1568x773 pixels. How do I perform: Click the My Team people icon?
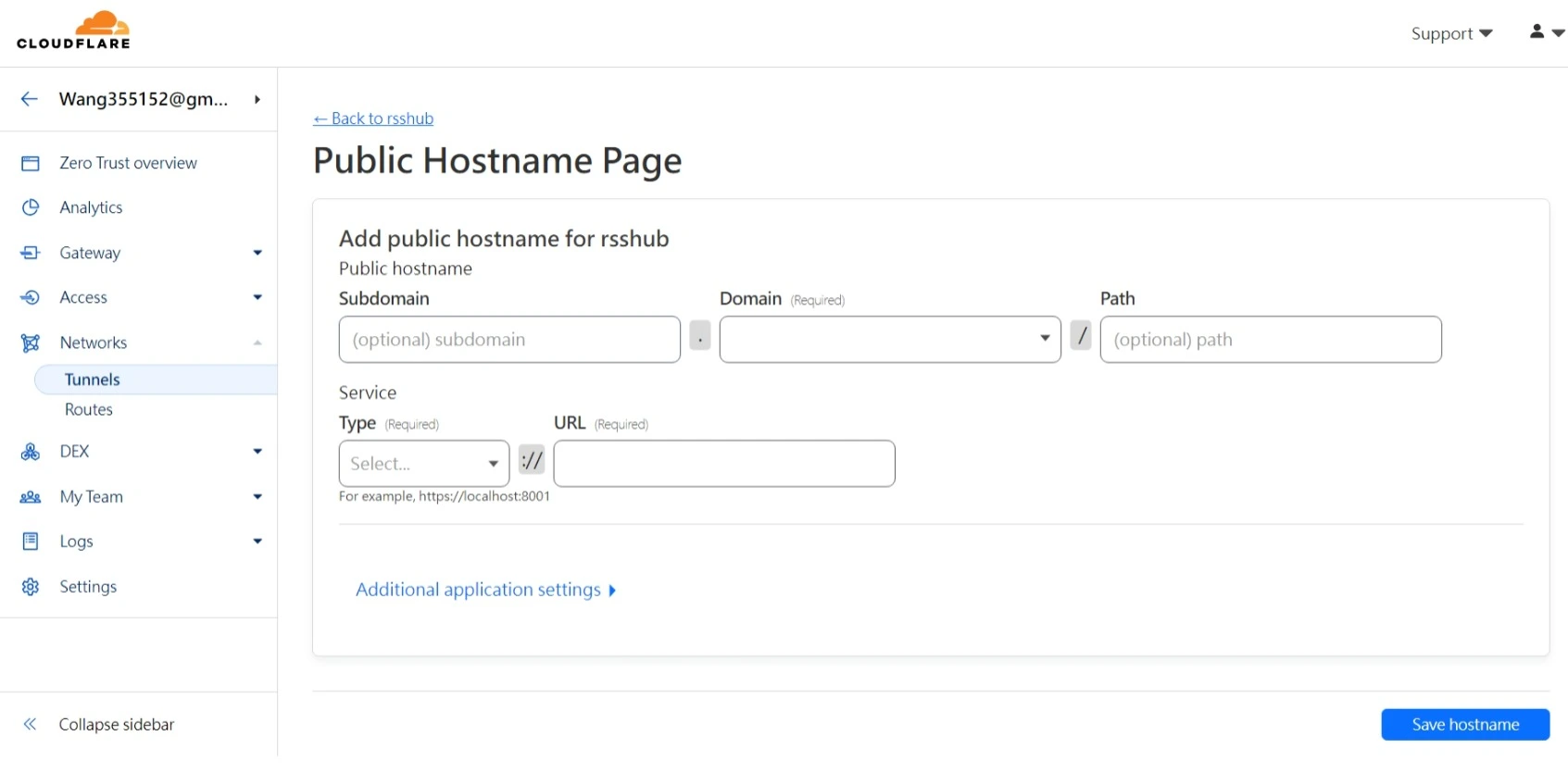[x=31, y=497]
